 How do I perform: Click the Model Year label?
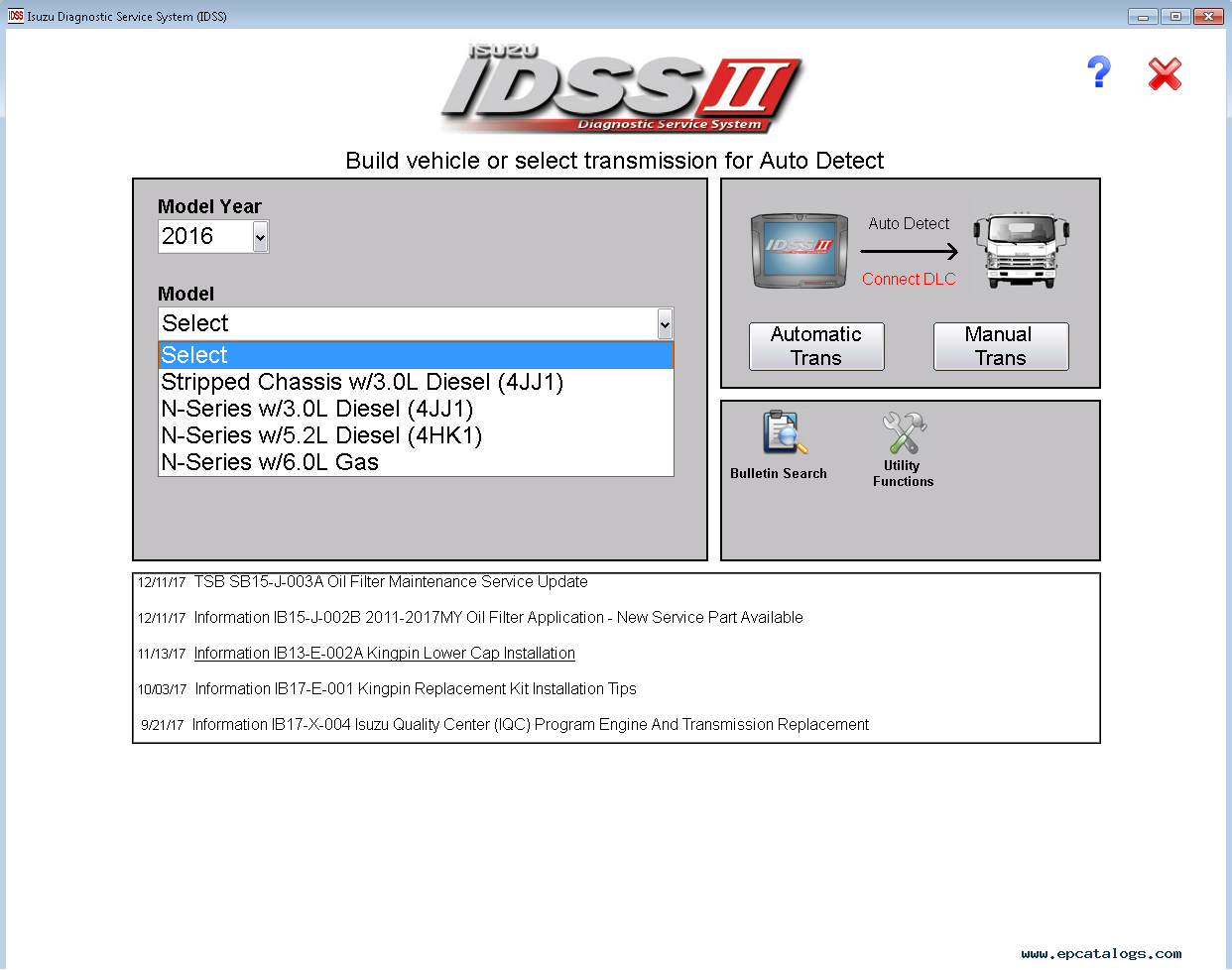pos(209,206)
